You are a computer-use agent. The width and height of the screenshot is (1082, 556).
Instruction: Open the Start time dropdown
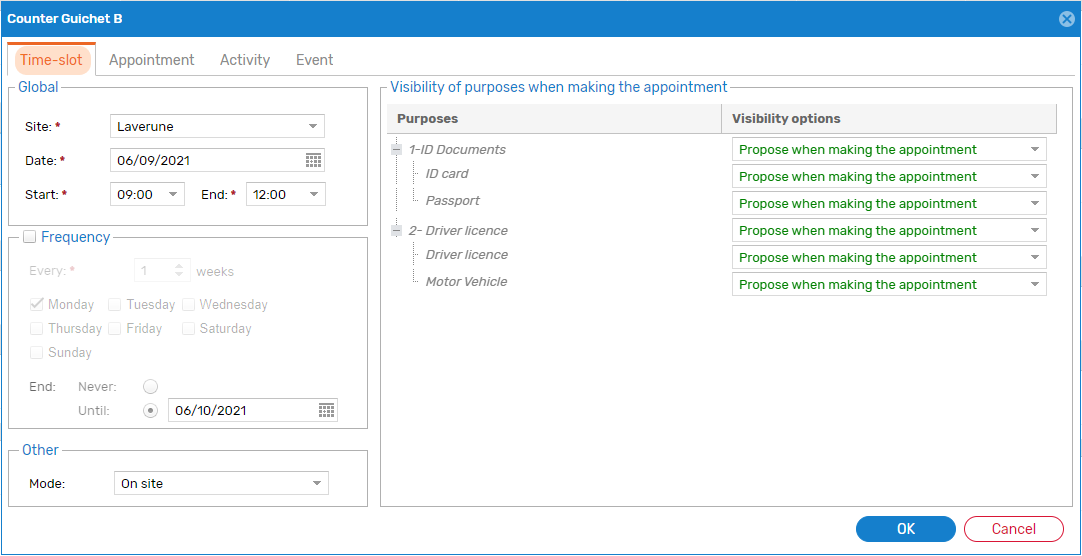click(148, 195)
